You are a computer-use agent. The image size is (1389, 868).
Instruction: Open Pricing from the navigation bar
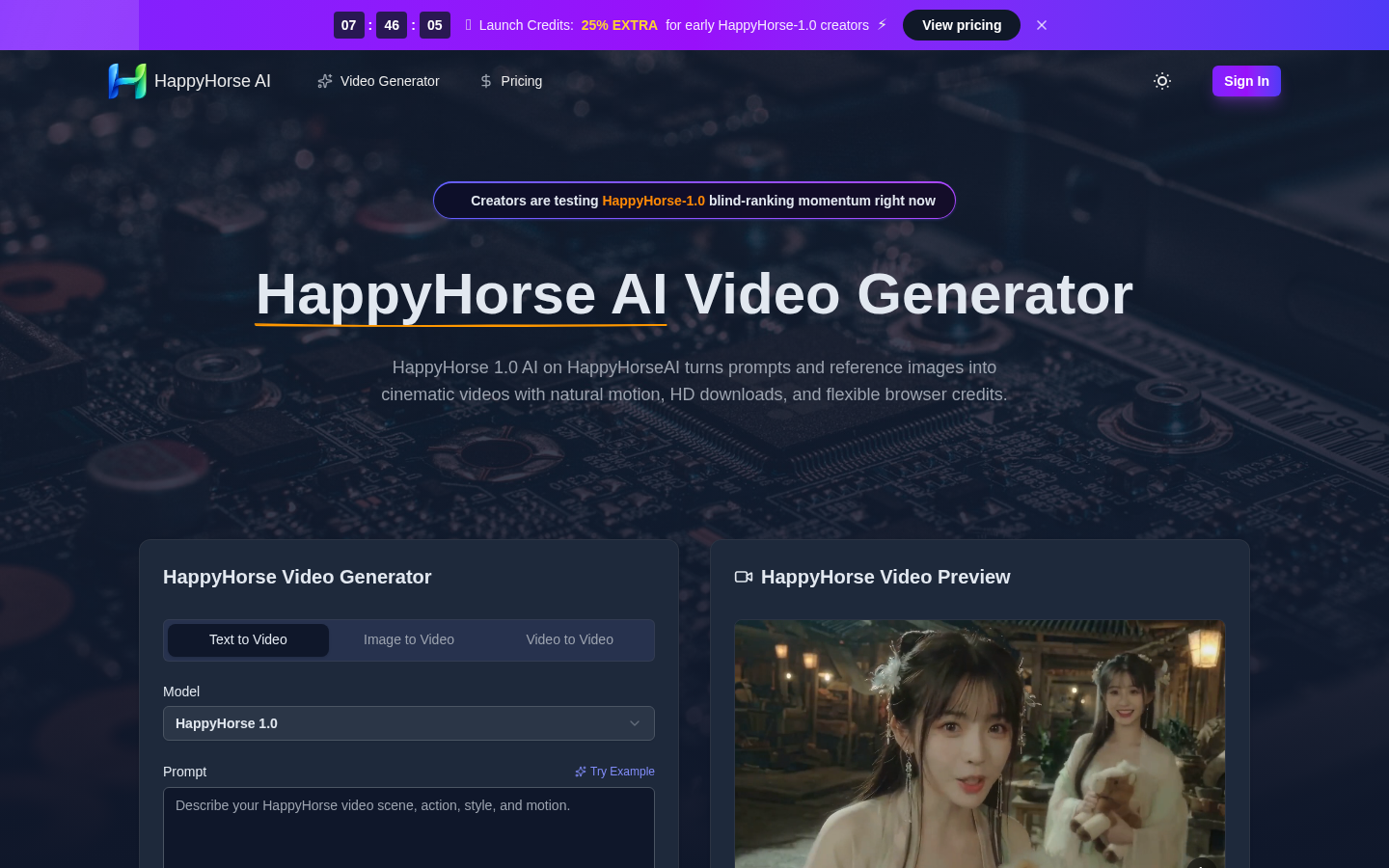coord(521,81)
